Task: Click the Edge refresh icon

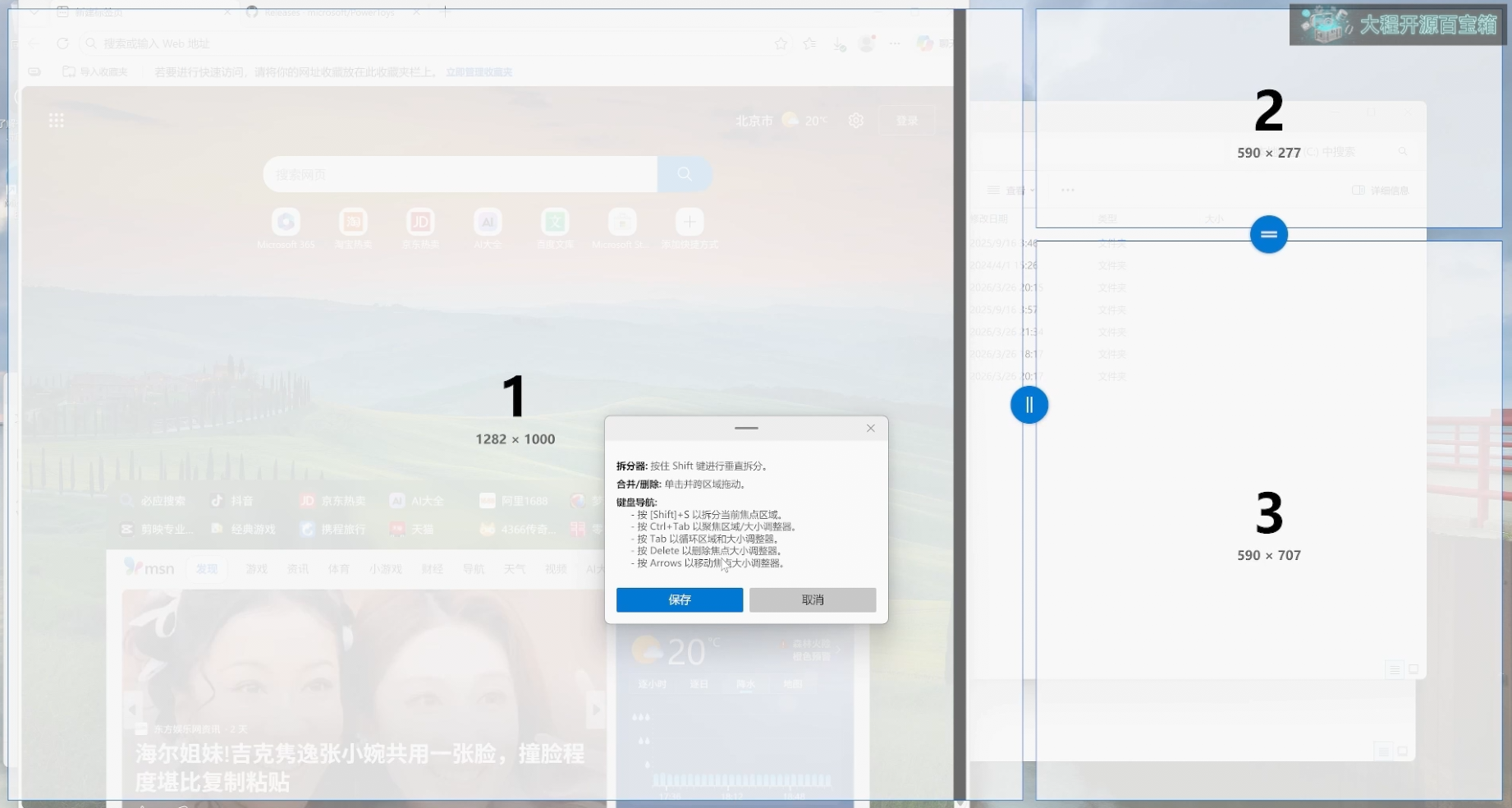Action: click(x=62, y=44)
